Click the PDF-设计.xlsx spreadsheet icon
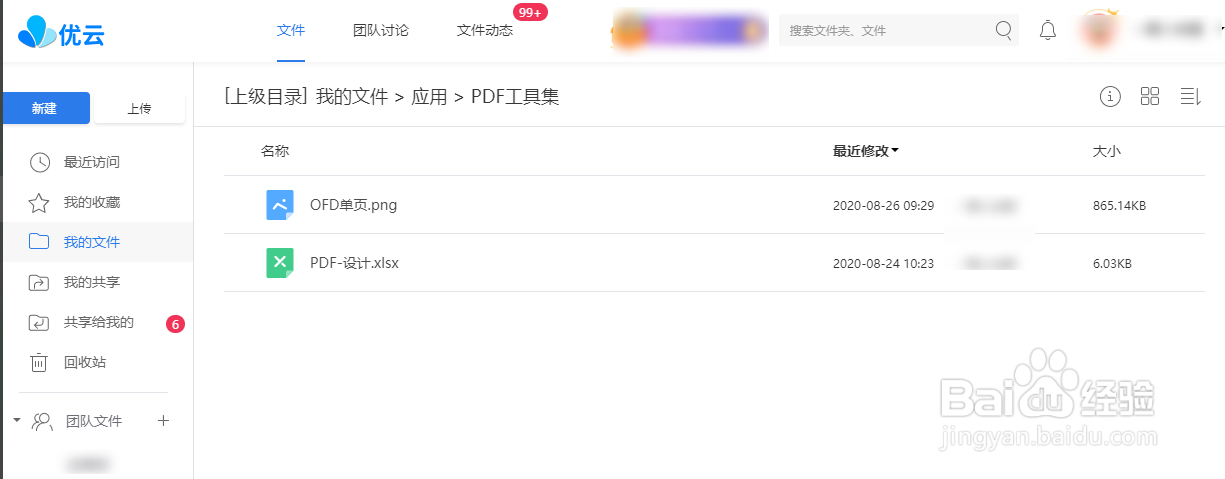 (x=279, y=263)
